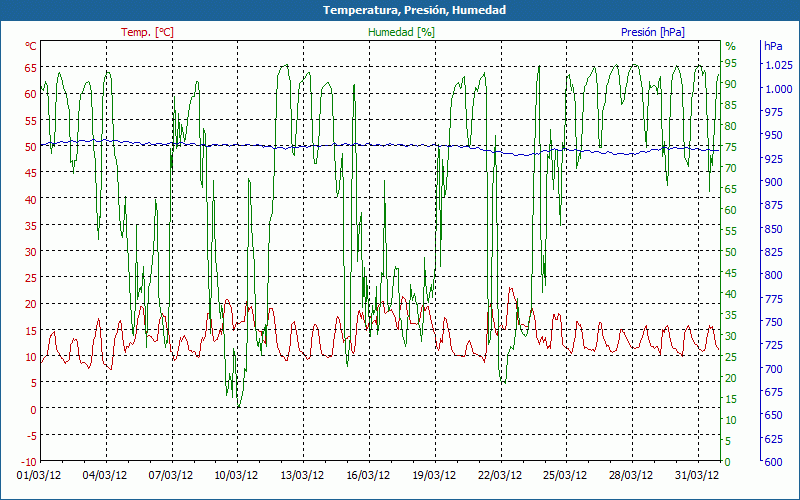The image size is (800, 500).
Task: Click '95' on the green humidity axis
Action: pyautogui.click(x=731, y=63)
